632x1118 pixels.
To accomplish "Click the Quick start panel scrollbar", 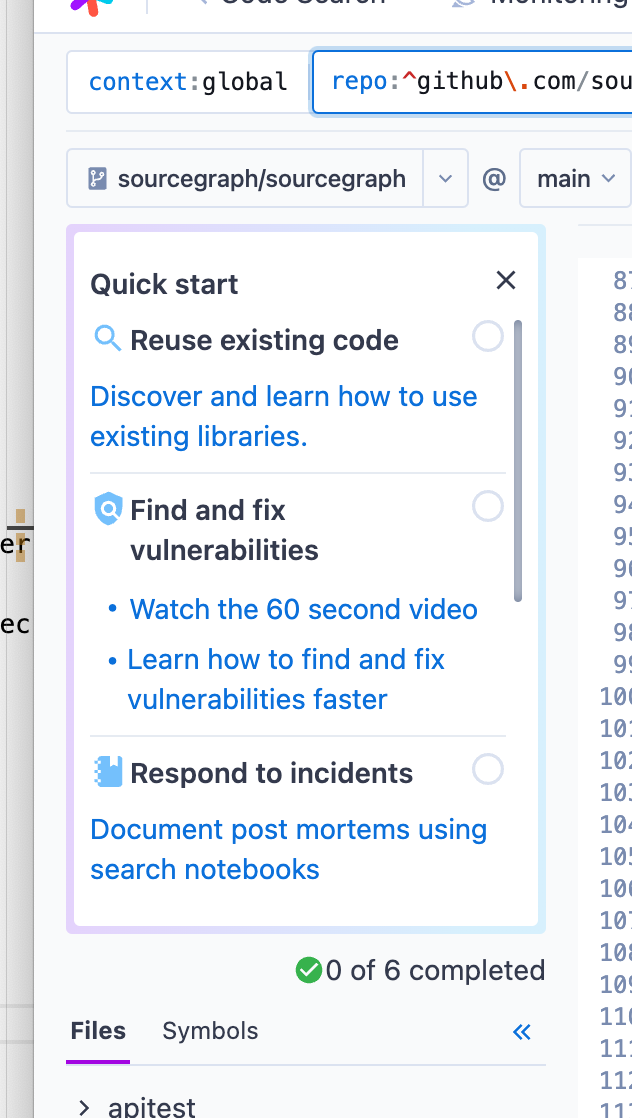I will tap(518, 461).
